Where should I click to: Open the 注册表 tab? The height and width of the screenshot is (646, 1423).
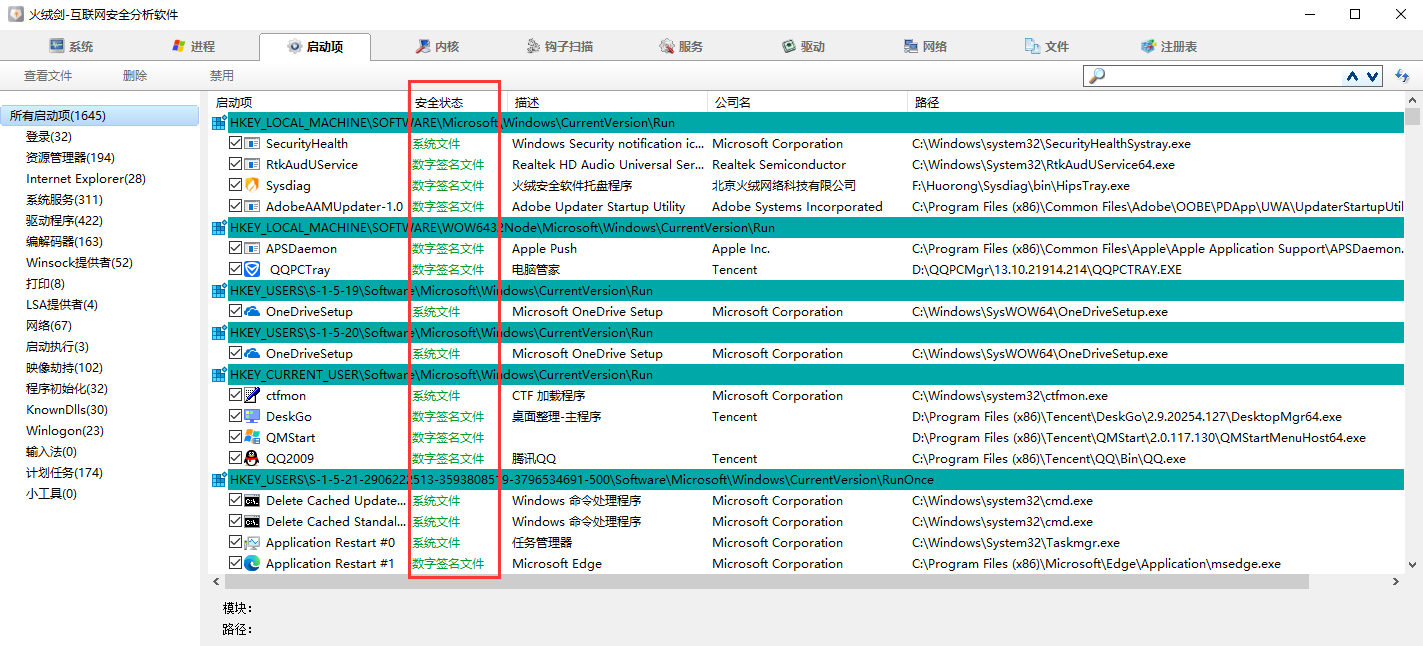(1168, 47)
